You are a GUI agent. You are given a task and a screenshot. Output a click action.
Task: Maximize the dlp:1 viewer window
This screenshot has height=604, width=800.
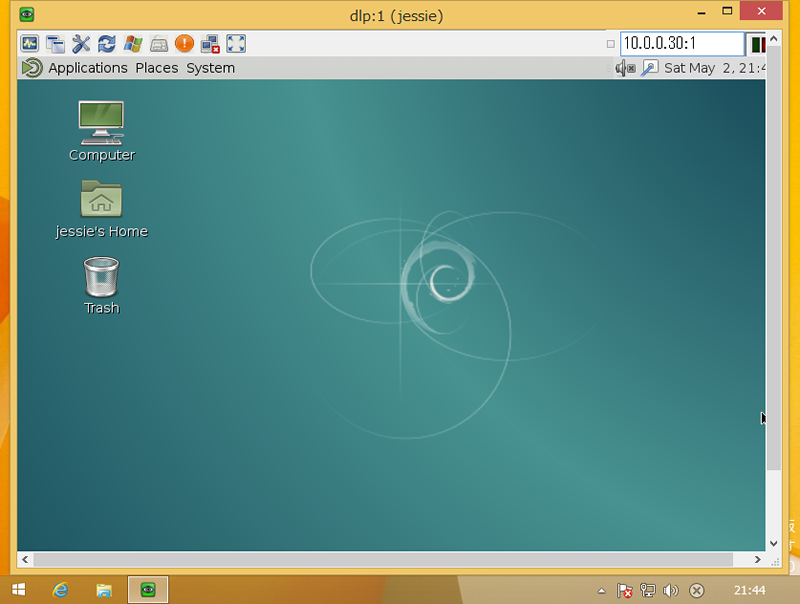coord(727,11)
